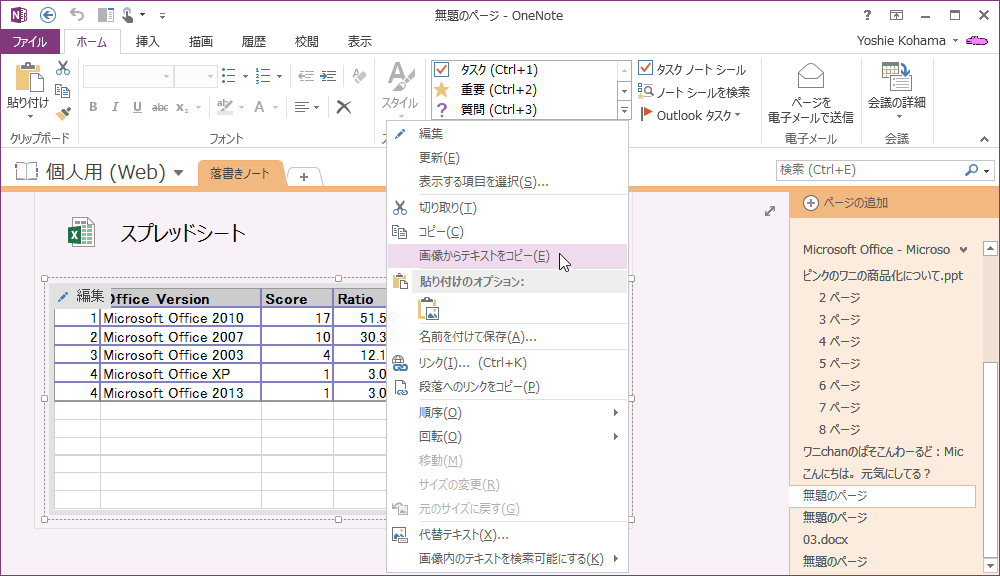Open the subscript dropdown arrow
Image resolution: width=1000 pixels, height=576 pixels.
(x=198, y=107)
